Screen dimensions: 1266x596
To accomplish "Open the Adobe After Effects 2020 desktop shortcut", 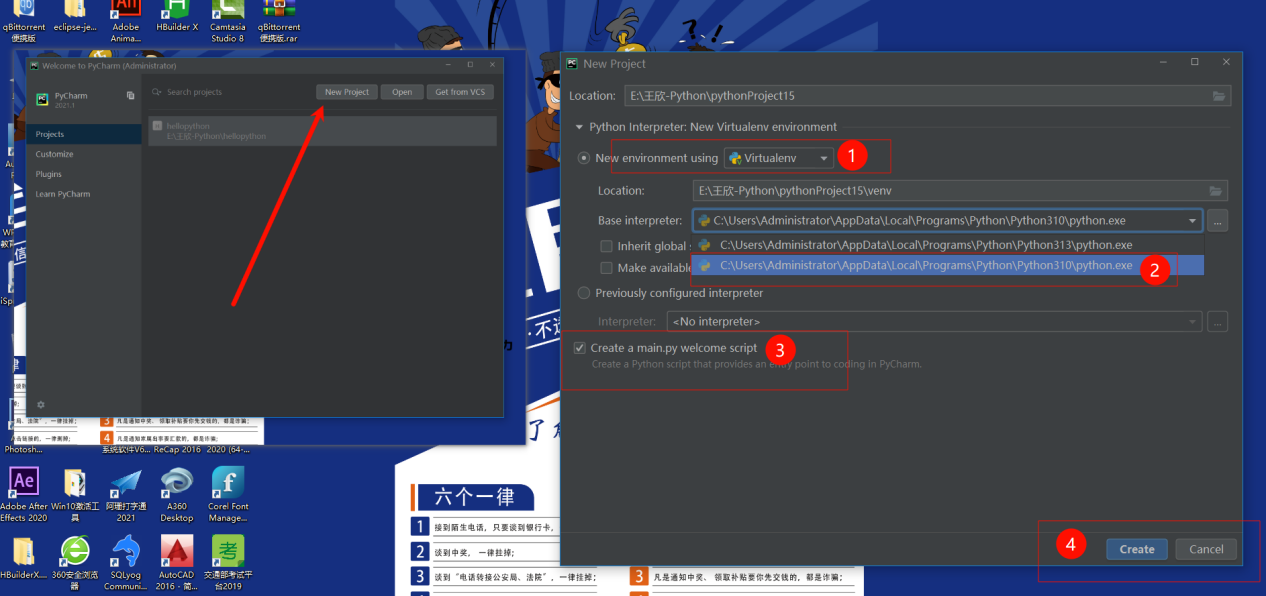I will 24,493.
